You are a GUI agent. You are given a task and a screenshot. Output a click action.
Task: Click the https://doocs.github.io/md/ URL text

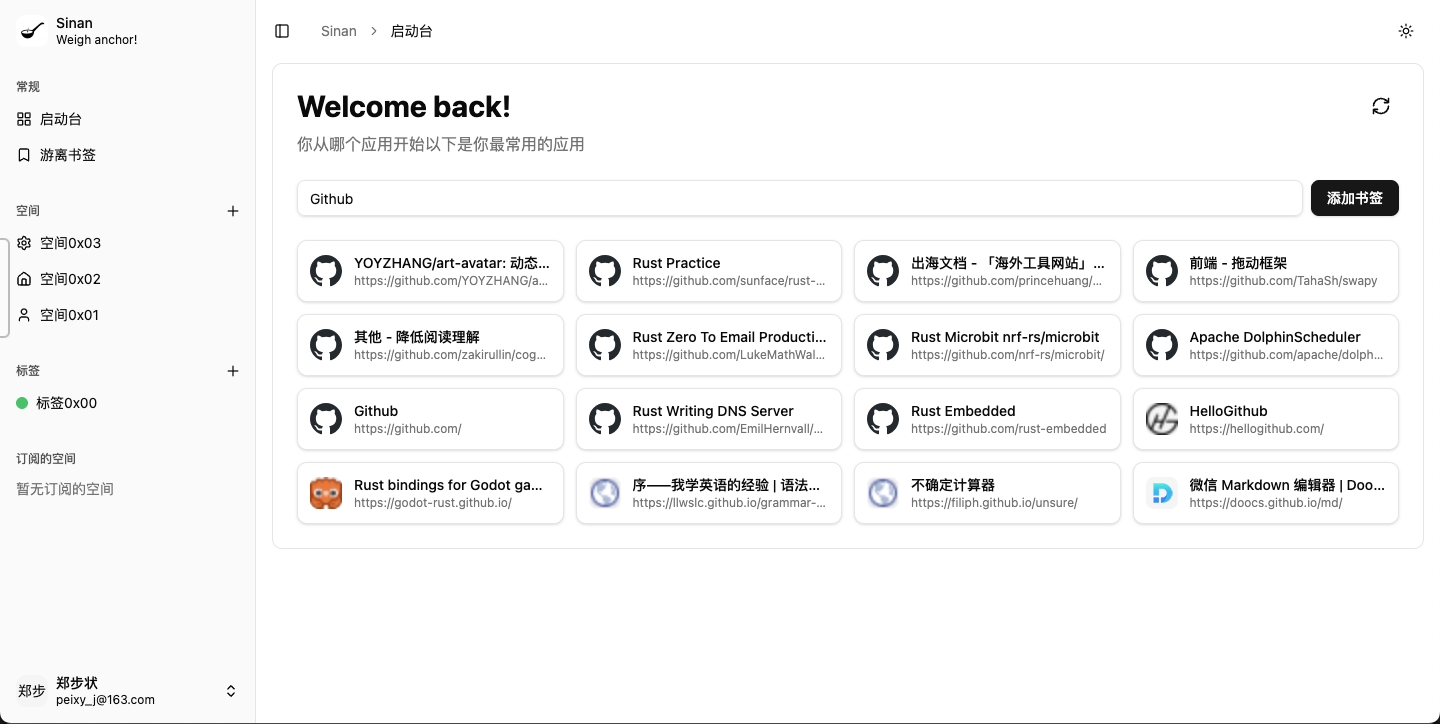[x=1266, y=503]
